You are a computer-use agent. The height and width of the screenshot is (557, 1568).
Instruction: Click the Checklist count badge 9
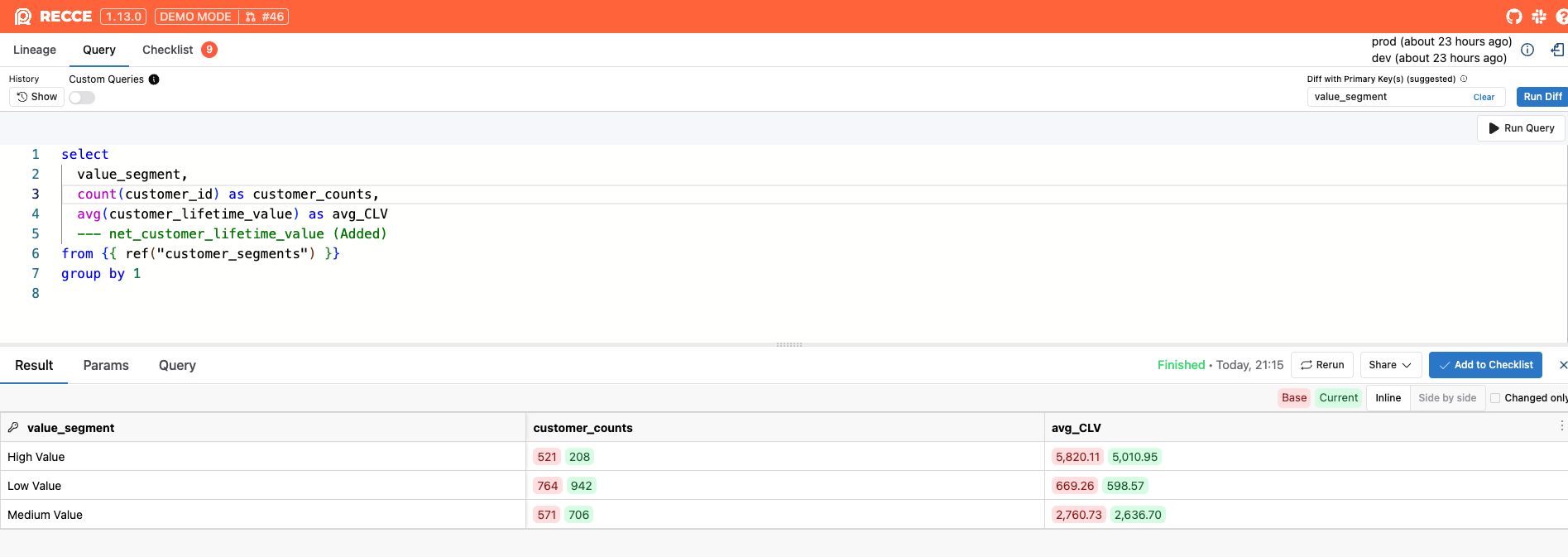coord(209,50)
